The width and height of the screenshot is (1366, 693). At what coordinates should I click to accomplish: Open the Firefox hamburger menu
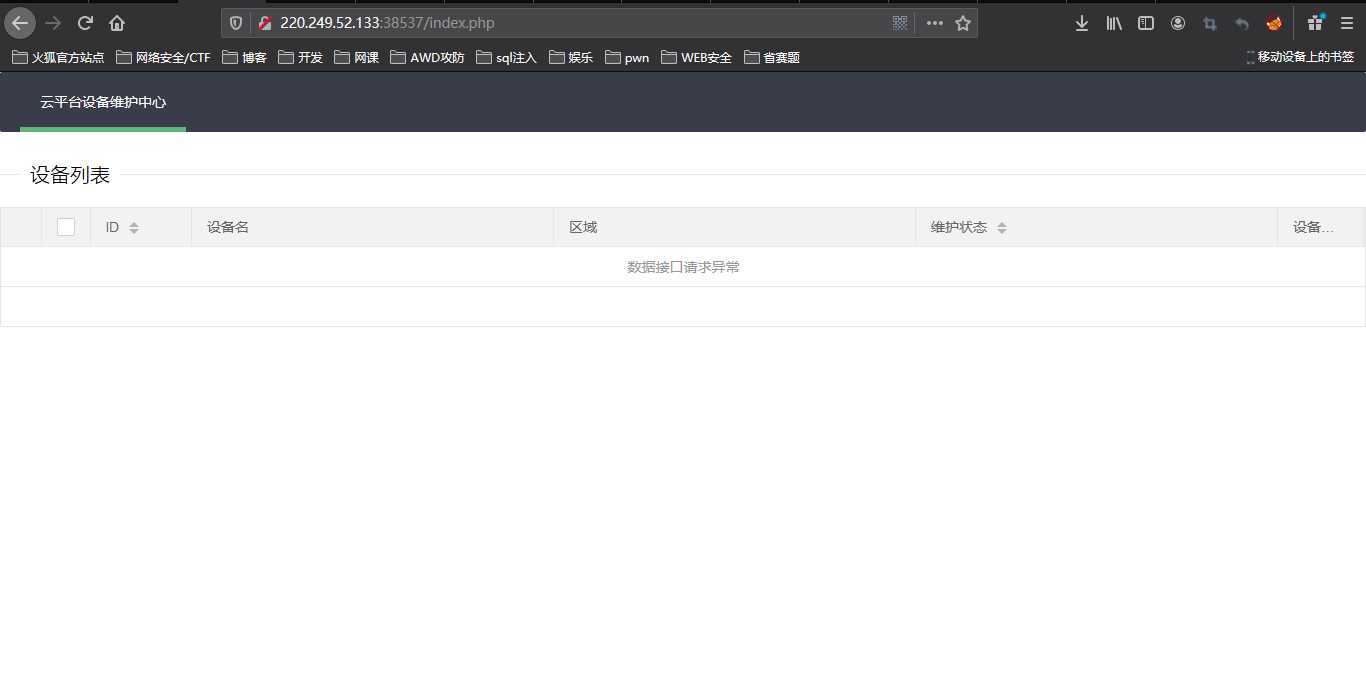(1347, 23)
